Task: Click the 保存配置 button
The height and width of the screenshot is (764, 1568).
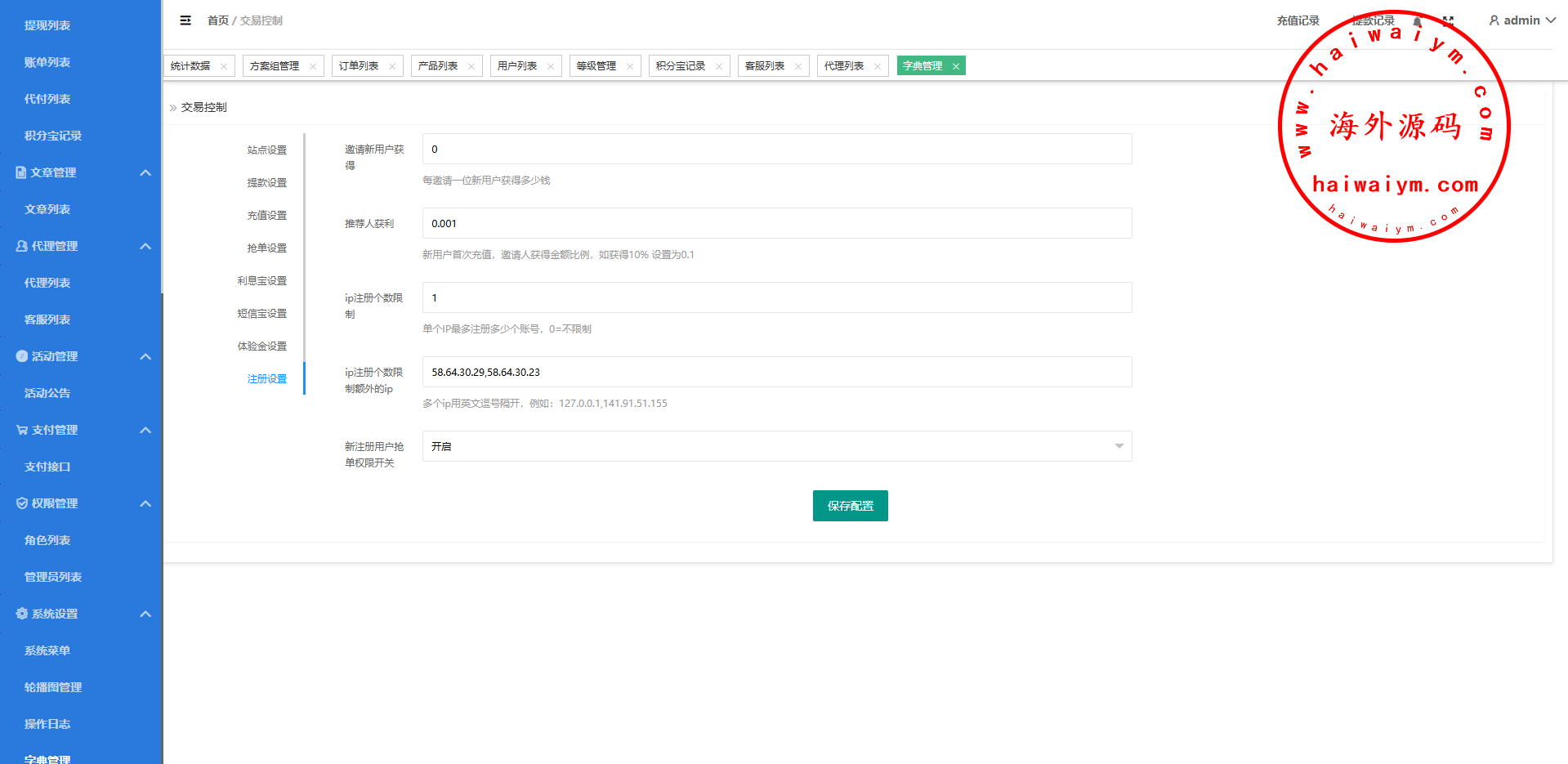Action: tap(850, 506)
